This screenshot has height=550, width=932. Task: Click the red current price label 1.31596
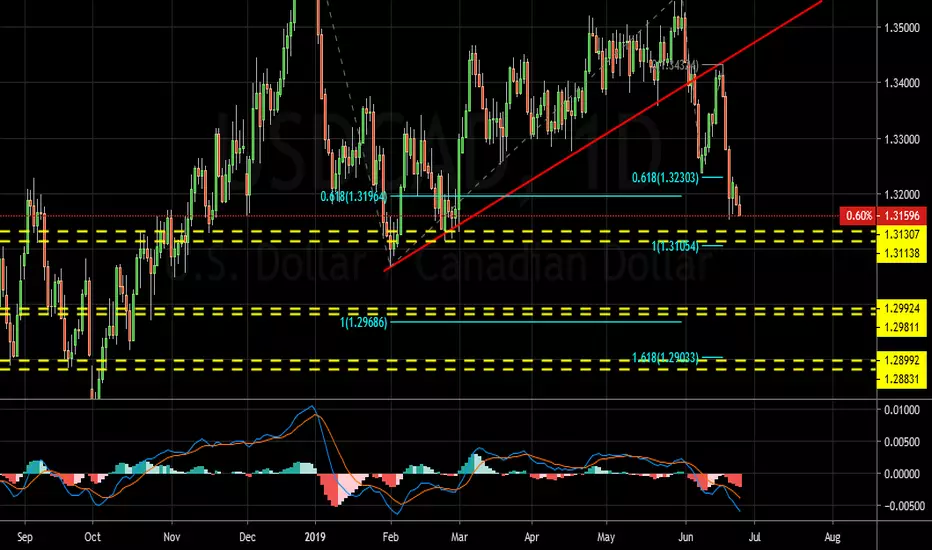pos(902,216)
